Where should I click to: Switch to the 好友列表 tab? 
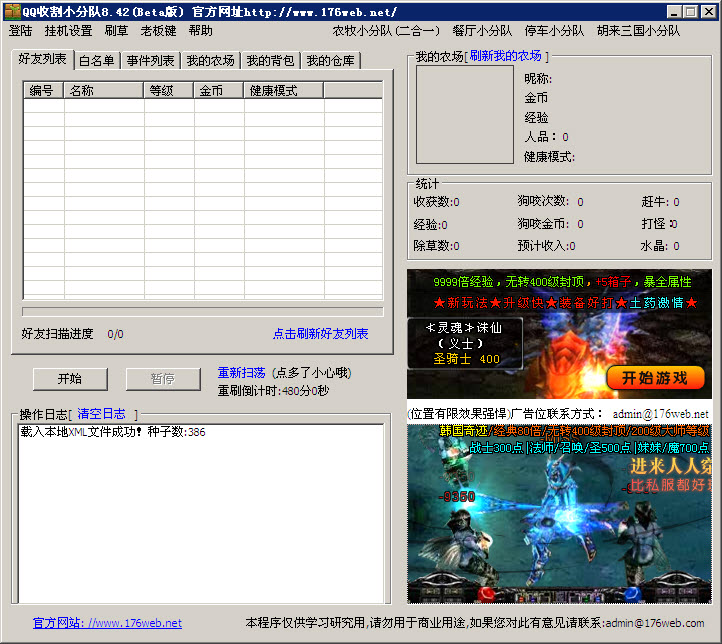point(42,59)
